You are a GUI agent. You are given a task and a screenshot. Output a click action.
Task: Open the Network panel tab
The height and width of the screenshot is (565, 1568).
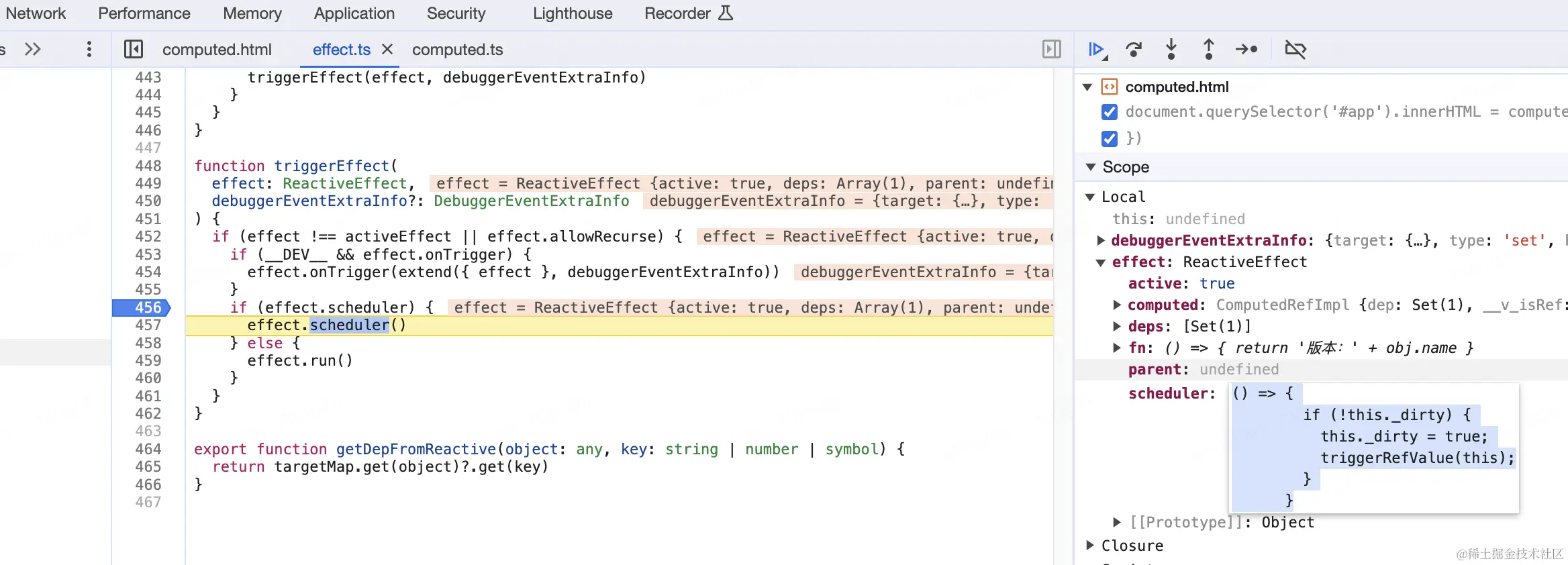(36, 13)
